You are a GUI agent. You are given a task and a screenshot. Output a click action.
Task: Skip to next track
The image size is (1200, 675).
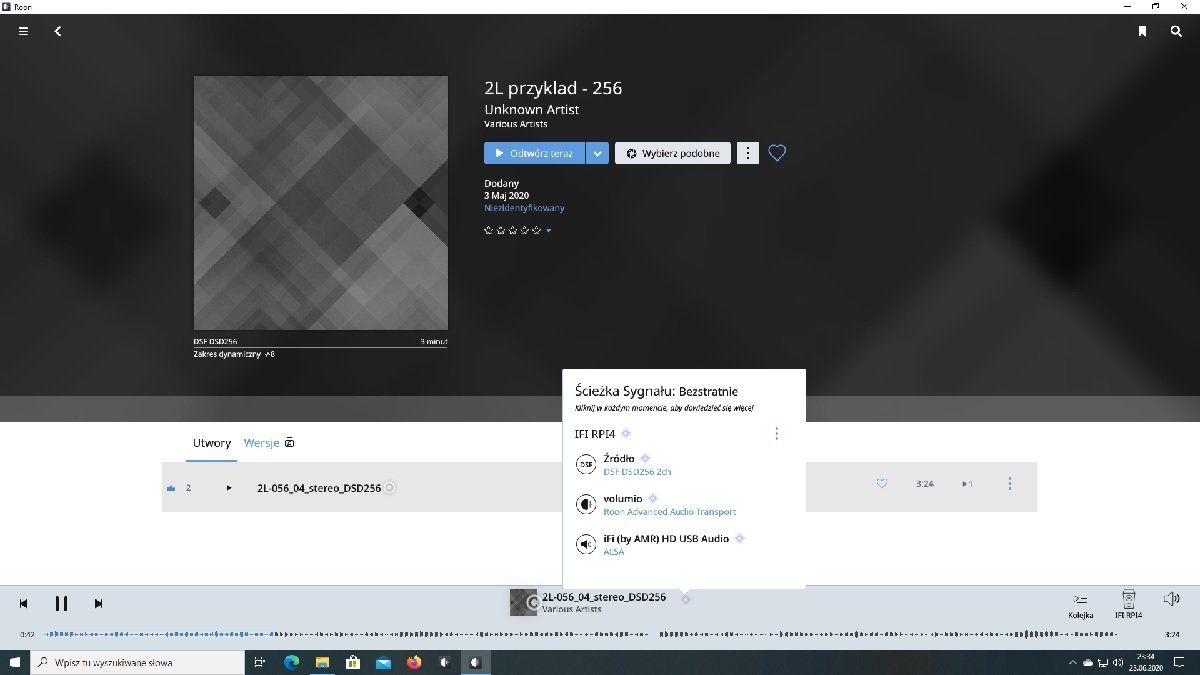98,603
